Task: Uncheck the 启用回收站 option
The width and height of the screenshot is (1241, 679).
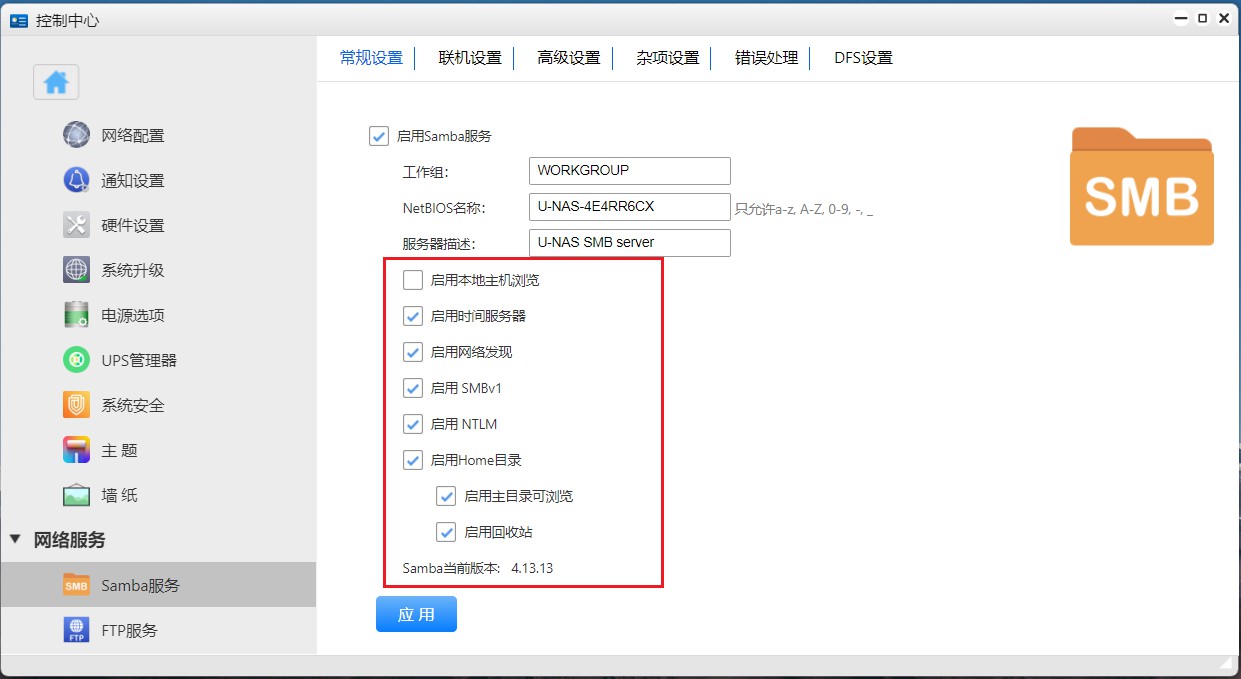Action: click(x=446, y=532)
